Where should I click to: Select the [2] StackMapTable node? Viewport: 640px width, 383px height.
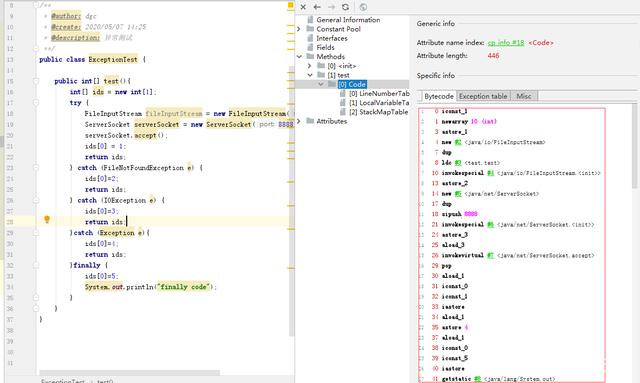tap(378, 112)
